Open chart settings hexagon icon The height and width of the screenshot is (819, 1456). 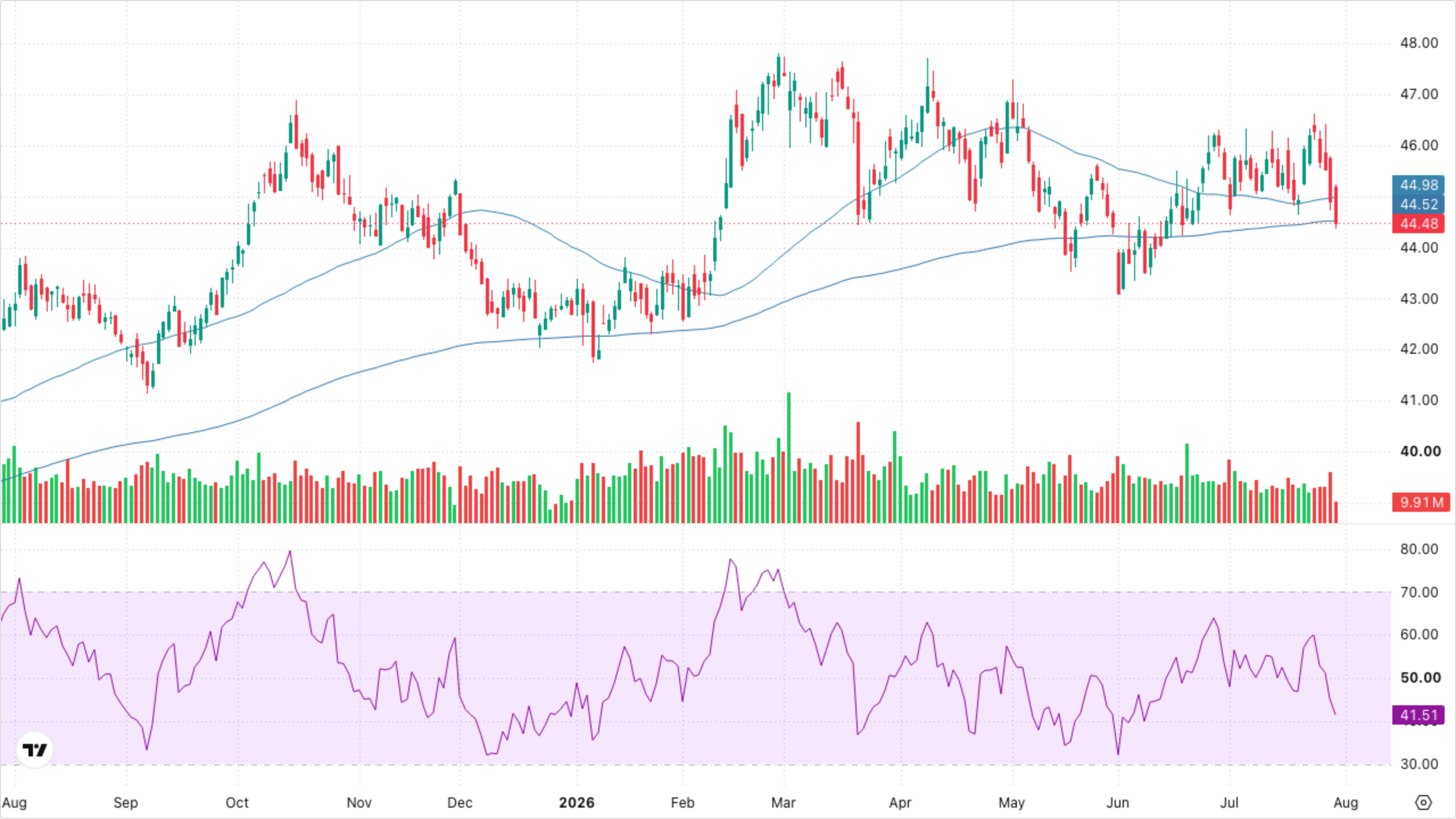click(x=1423, y=803)
